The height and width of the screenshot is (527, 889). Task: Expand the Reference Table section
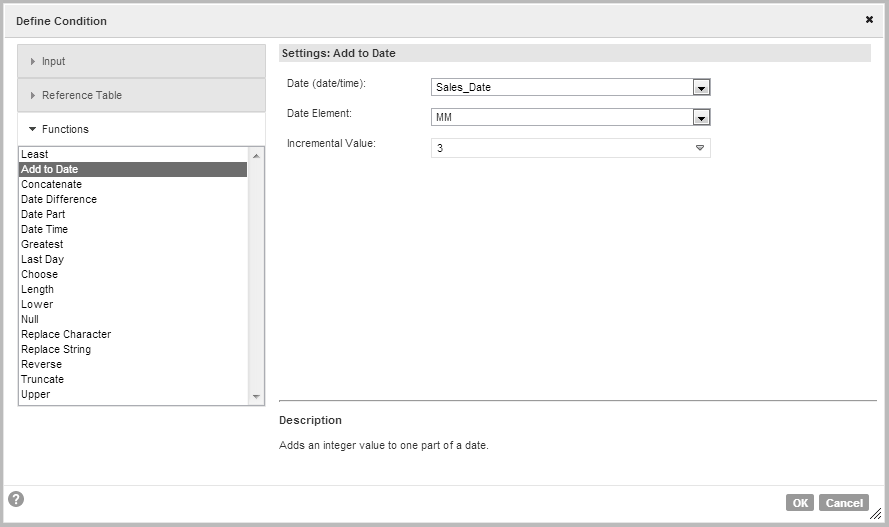[x=141, y=95]
